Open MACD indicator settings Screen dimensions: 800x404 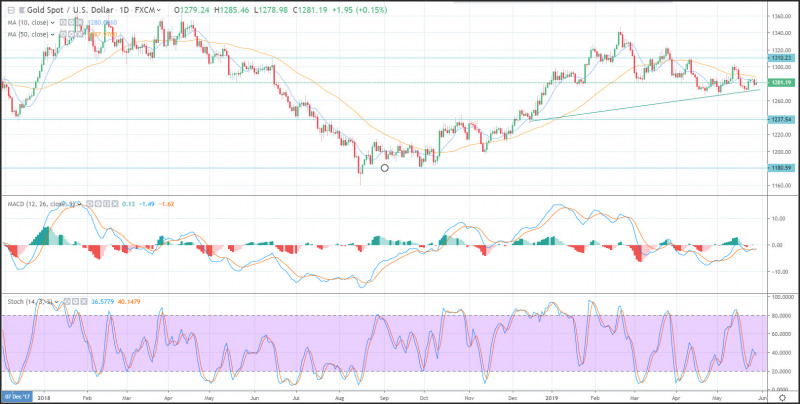[98, 204]
